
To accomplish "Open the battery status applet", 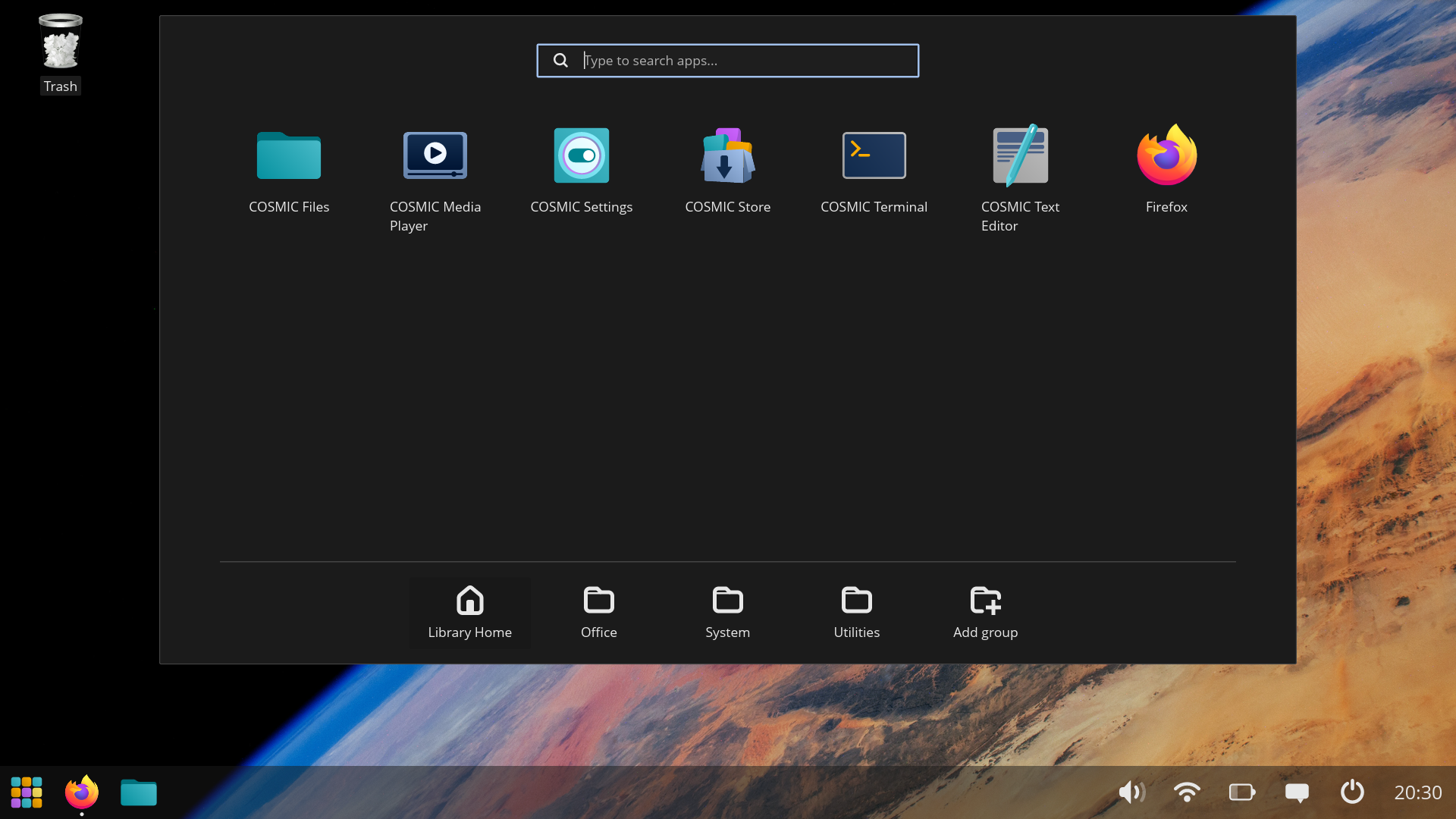I will [x=1242, y=792].
